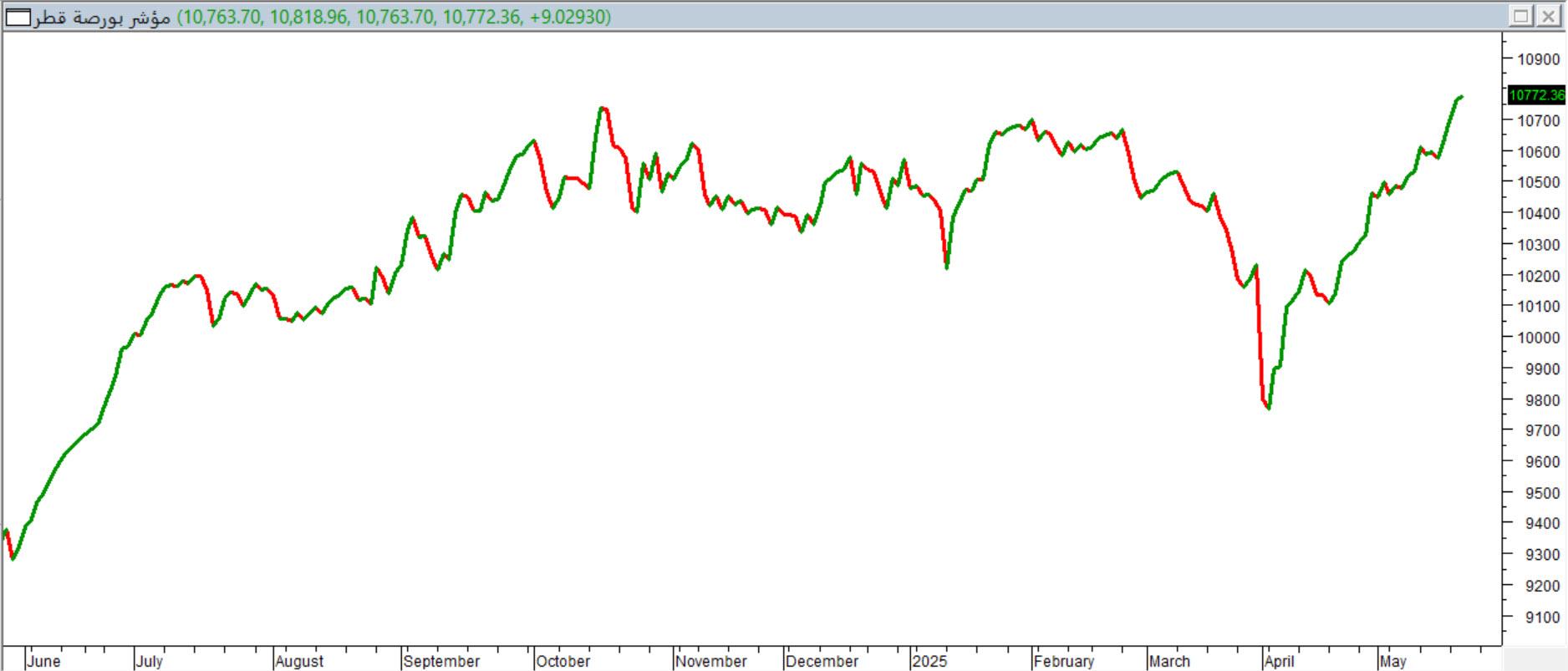This screenshot has height=671, width=1568.
Task: Click the September label on time axis
Action: [x=441, y=661]
